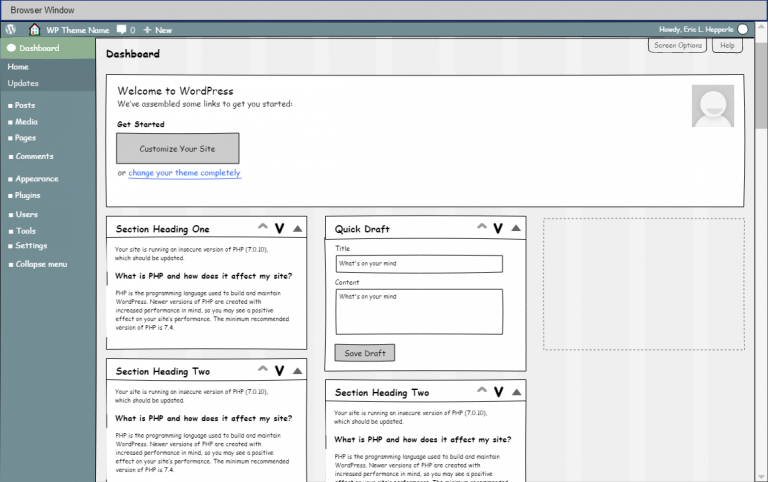Click the Welcome to WordPress heading
The image size is (768, 482).
coord(175,91)
